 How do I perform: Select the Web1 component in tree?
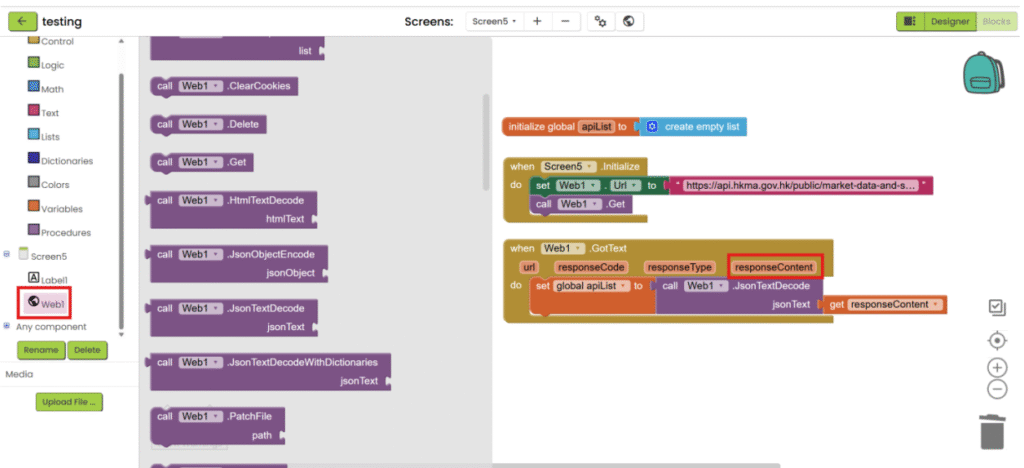coord(50,303)
